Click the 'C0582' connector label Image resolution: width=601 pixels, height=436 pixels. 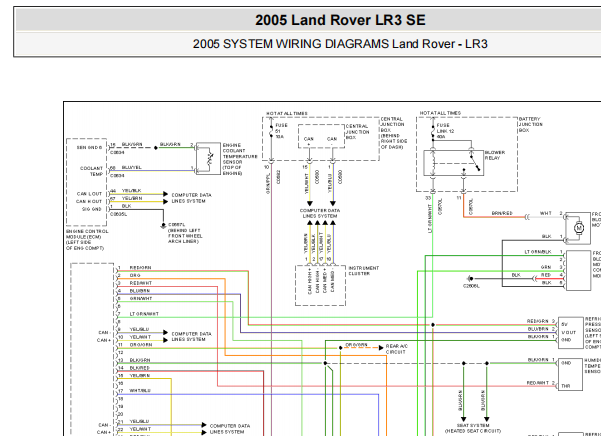coord(278,177)
